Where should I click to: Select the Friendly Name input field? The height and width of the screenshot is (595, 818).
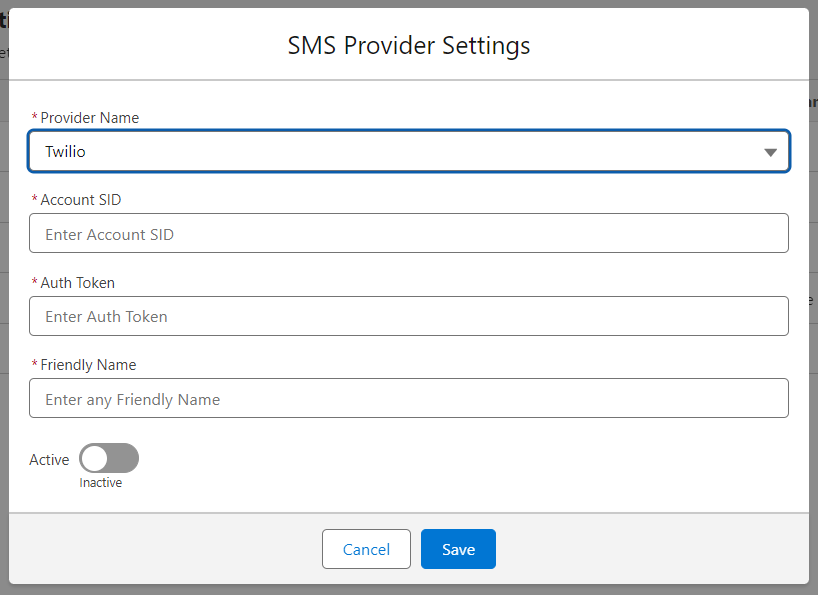[408, 398]
